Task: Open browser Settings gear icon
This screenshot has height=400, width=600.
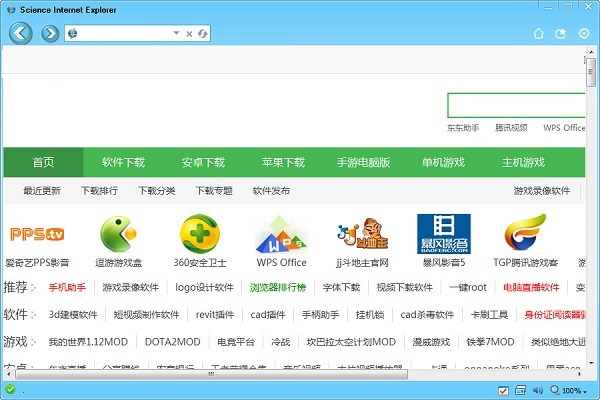Action: coord(584,33)
